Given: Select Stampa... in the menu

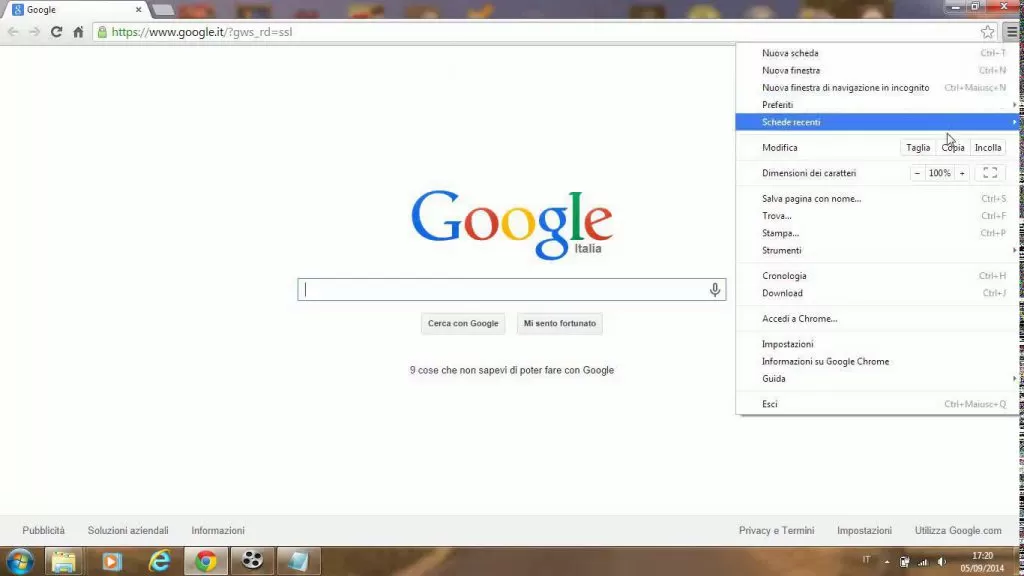Looking at the screenshot, I should point(876,233).
